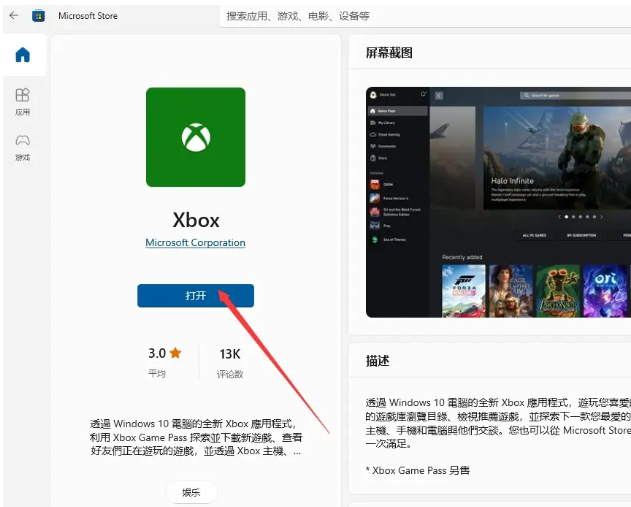Go back with the back arrow
This screenshot has width=631, height=507.
(x=14, y=15)
